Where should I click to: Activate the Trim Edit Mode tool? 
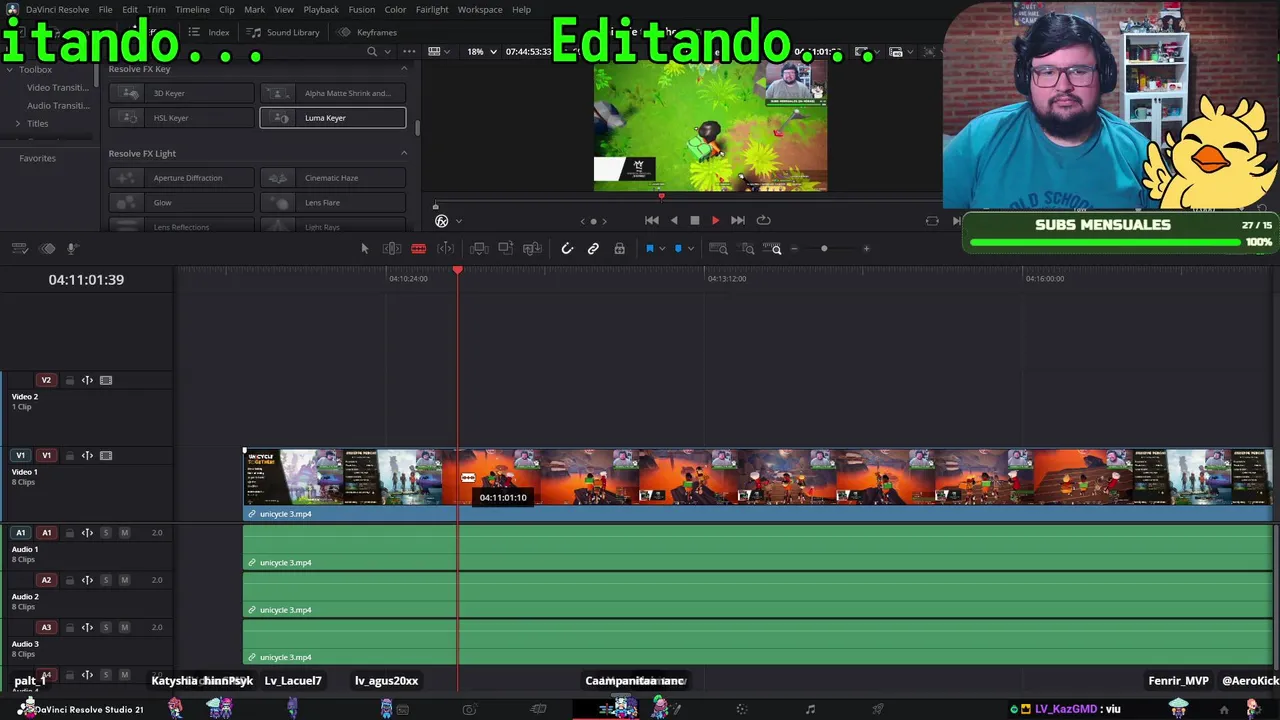pos(392,249)
